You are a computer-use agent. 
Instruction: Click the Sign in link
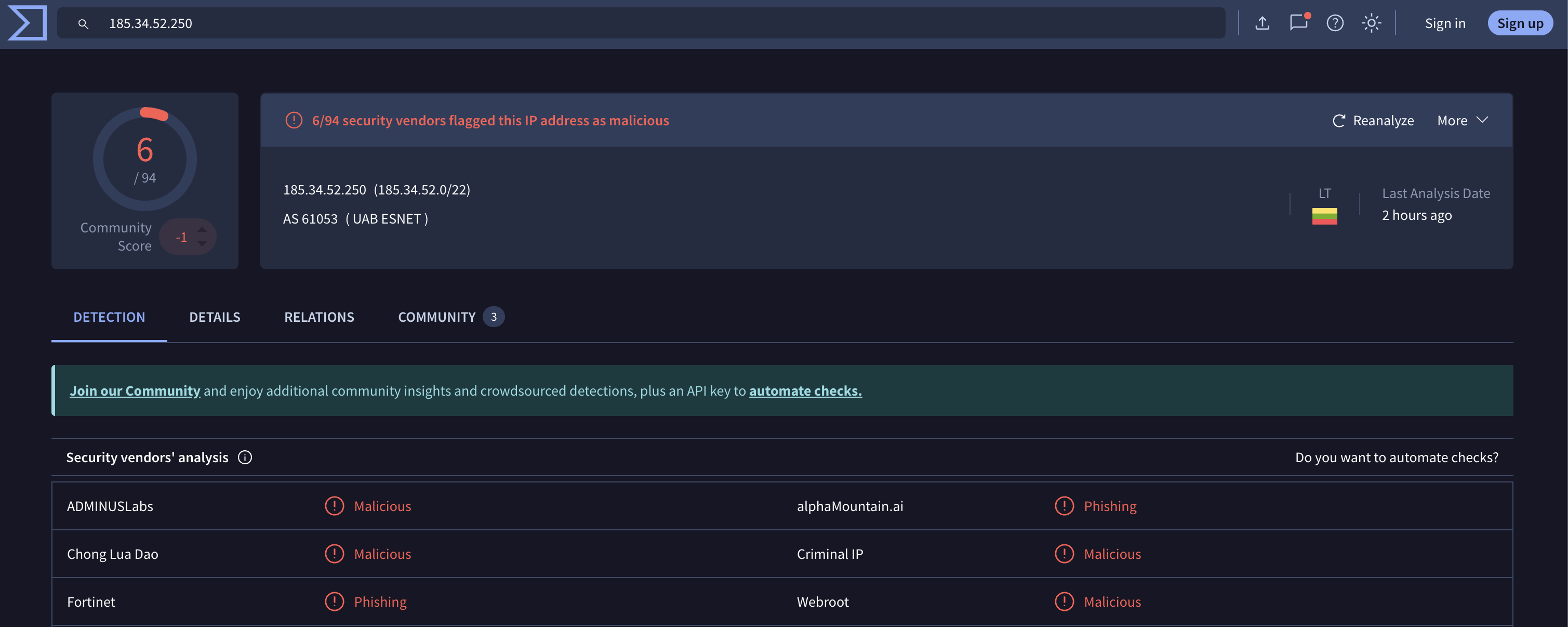pyautogui.click(x=1444, y=23)
